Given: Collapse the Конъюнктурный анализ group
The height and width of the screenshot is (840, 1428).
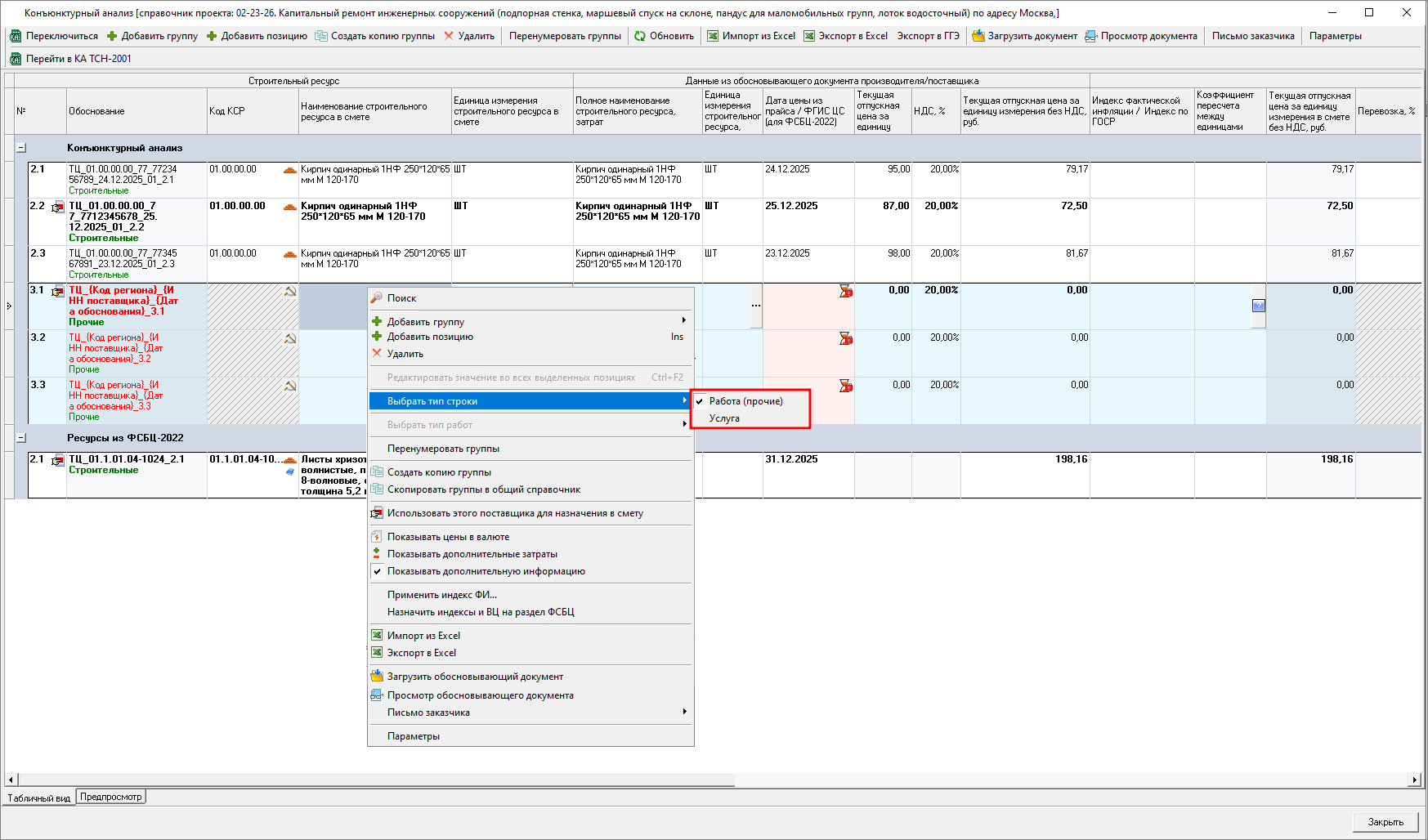Looking at the screenshot, I should click(x=21, y=148).
